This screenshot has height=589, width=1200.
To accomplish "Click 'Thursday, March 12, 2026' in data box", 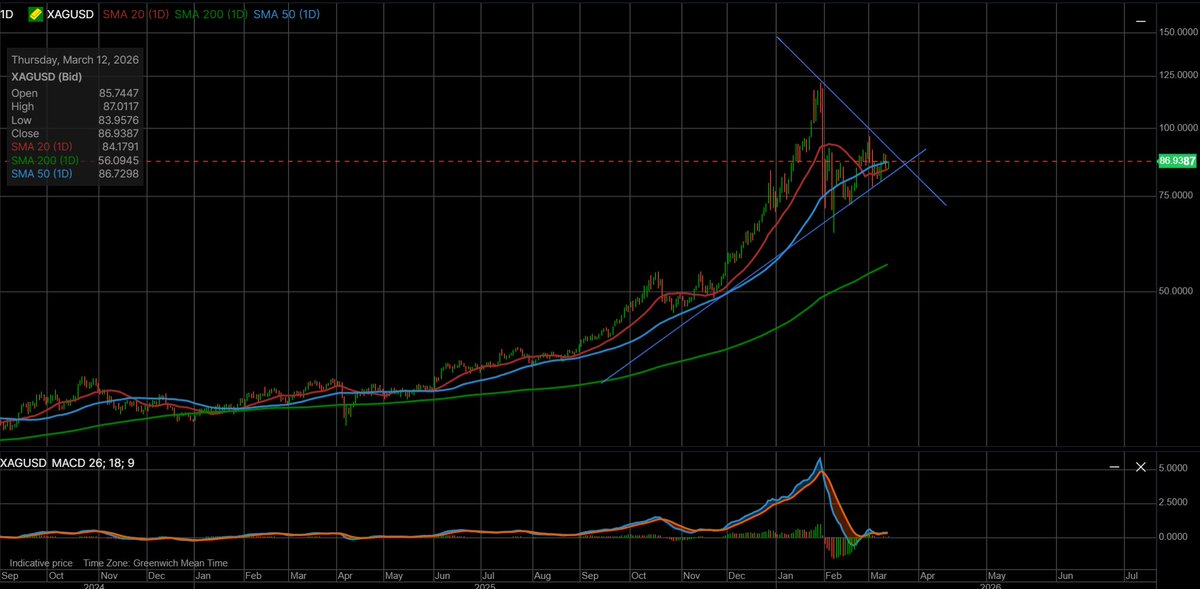I will click(75, 60).
